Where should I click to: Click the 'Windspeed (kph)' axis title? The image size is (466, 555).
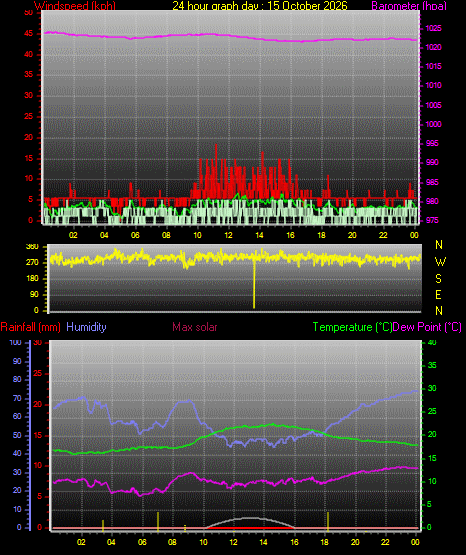click(x=75, y=6)
